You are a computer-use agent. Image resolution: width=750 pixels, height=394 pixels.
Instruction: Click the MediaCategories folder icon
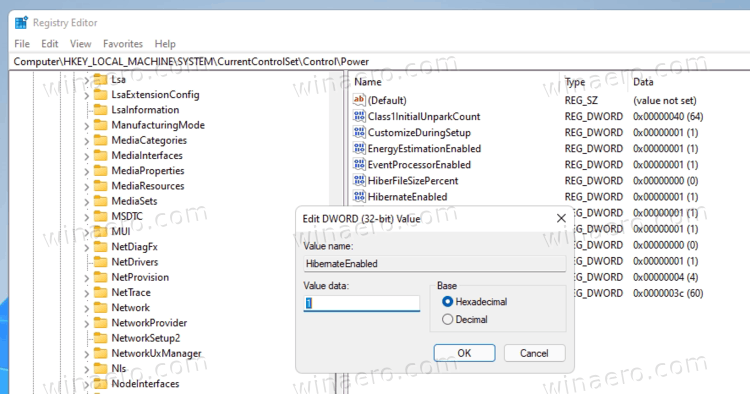(100, 140)
